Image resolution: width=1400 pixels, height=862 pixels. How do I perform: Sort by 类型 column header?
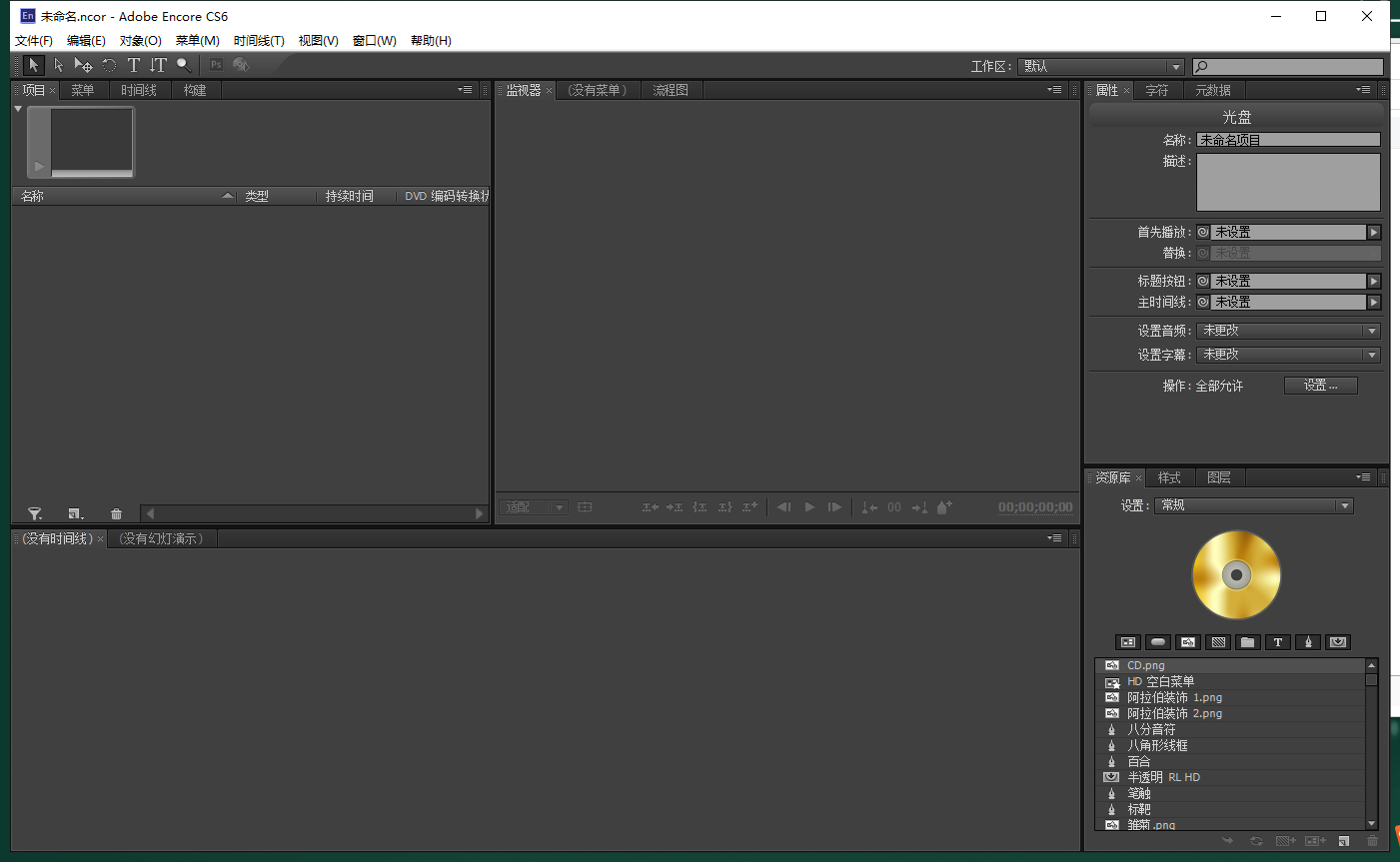pyautogui.click(x=278, y=196)
